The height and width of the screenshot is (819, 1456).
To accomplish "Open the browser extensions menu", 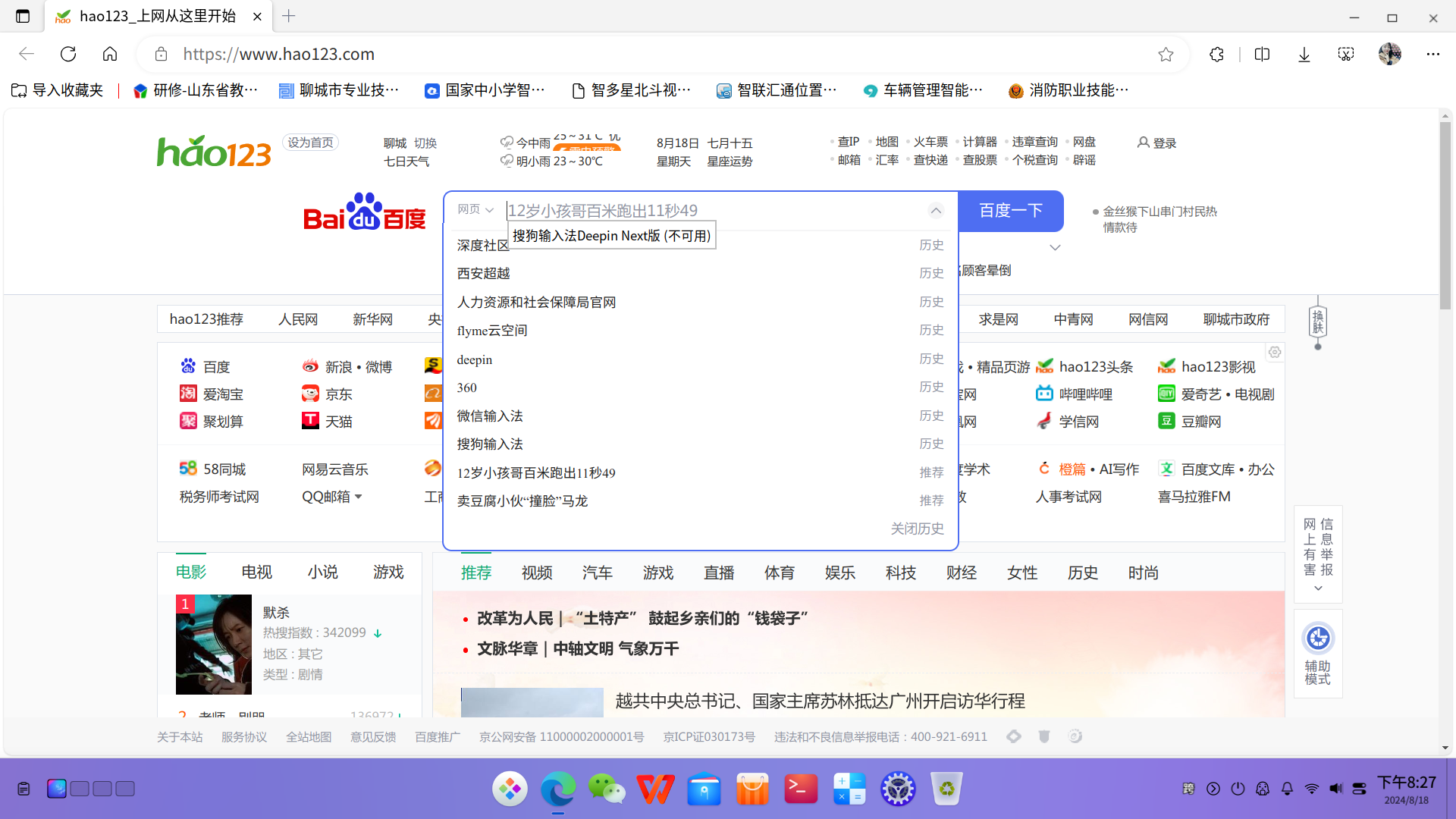I will point(1216,54).
